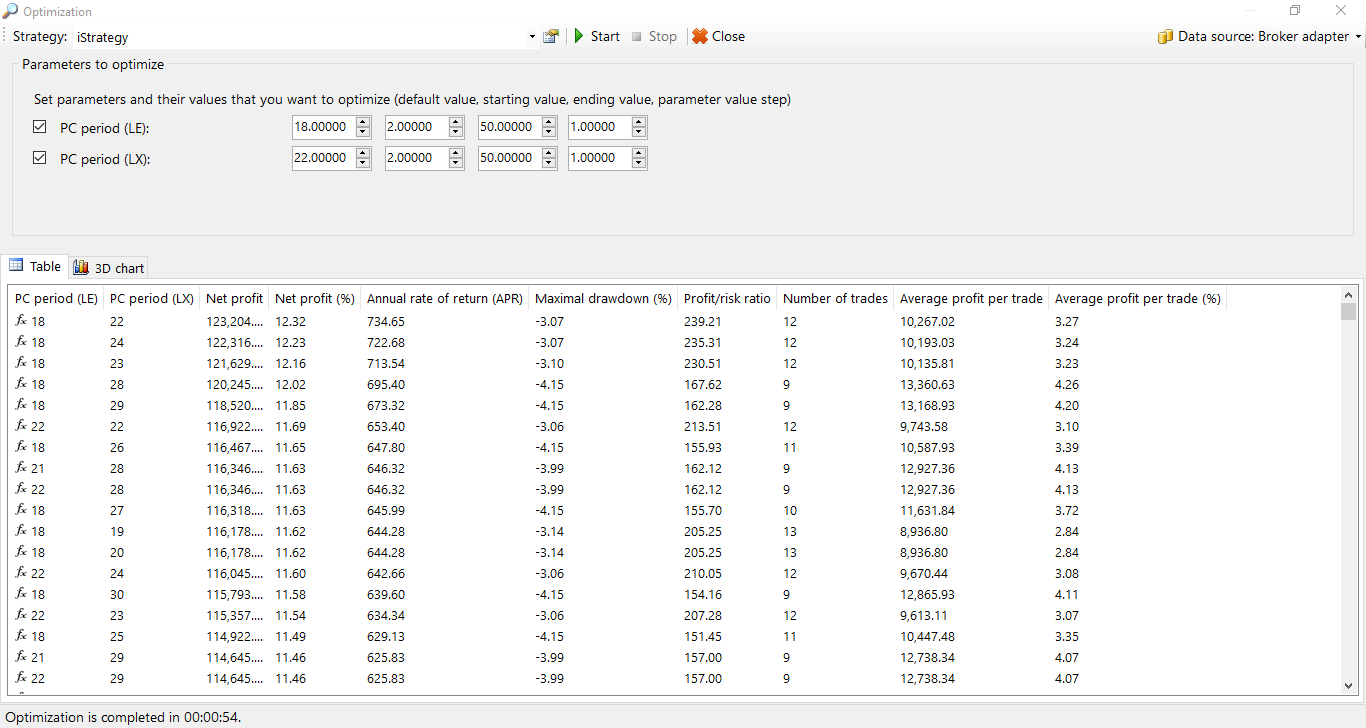Viewport: 1366px width, 728px height.
Task: Expand the Data source Broker adapter menu
Action: coord(1358,37)
